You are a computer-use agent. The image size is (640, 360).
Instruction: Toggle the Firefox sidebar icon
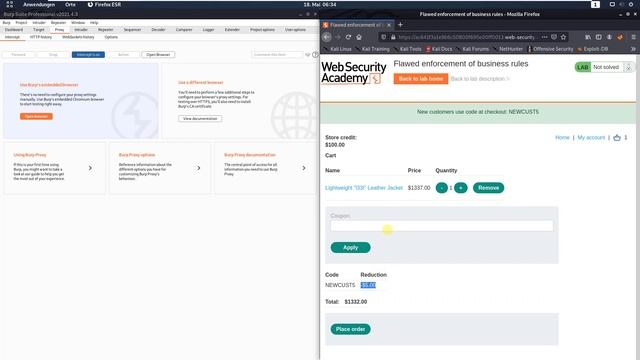[598, 37]
